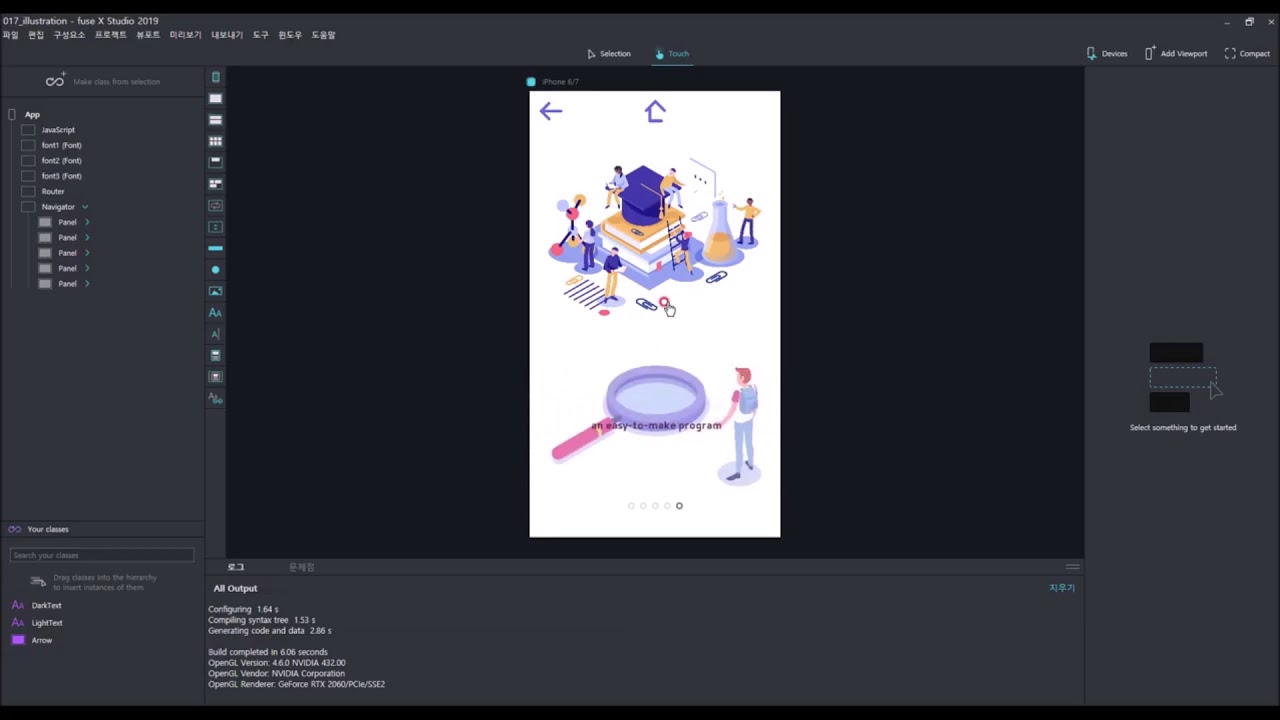This screenshot has width=1280, height=720.
Task: Pick the Grid primitive icon
Action: coord(215,141)
